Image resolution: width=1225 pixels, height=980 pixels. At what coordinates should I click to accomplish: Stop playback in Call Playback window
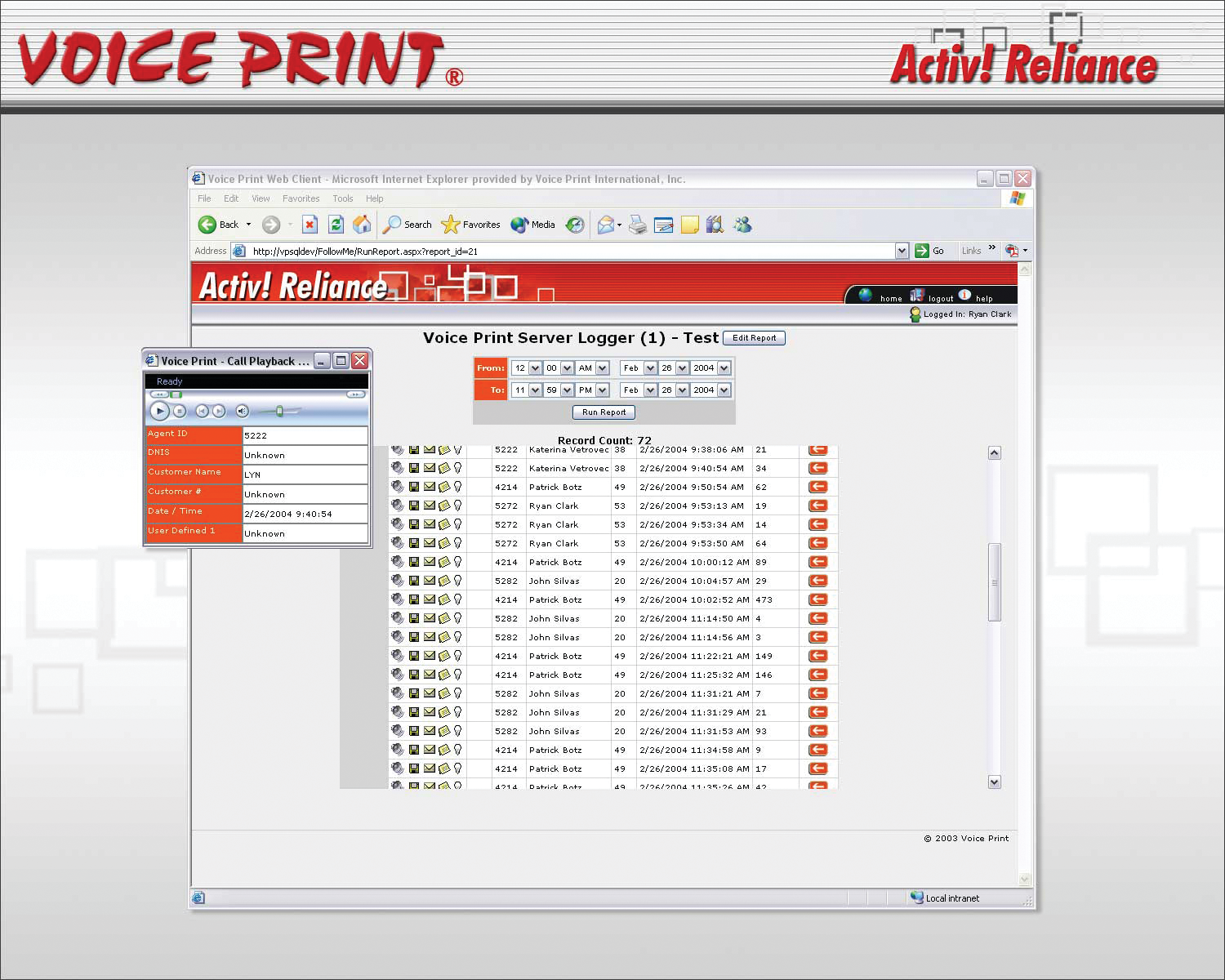point(180,412)
